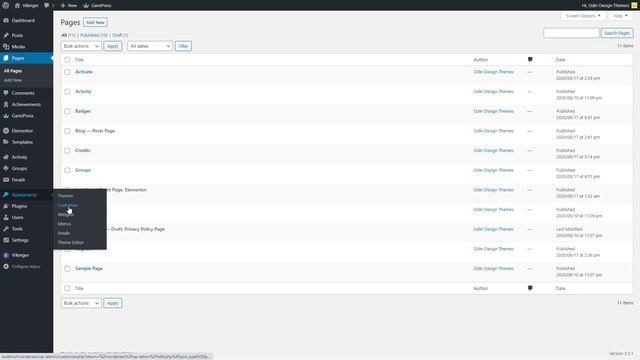Click the comments column icon in the table header
This screenshot has height=360, width=640.
coord(530,60)
